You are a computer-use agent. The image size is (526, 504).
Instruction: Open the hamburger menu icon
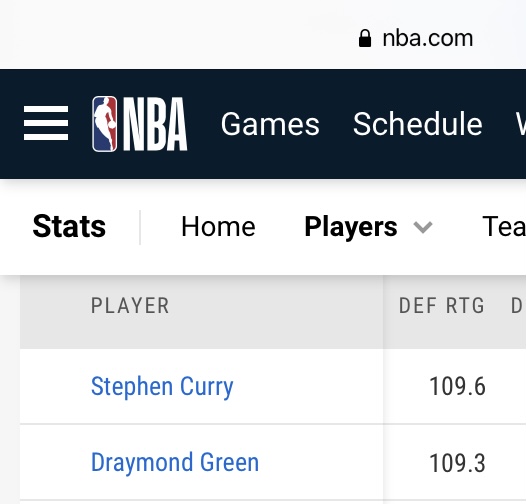[x=46, y=123]
